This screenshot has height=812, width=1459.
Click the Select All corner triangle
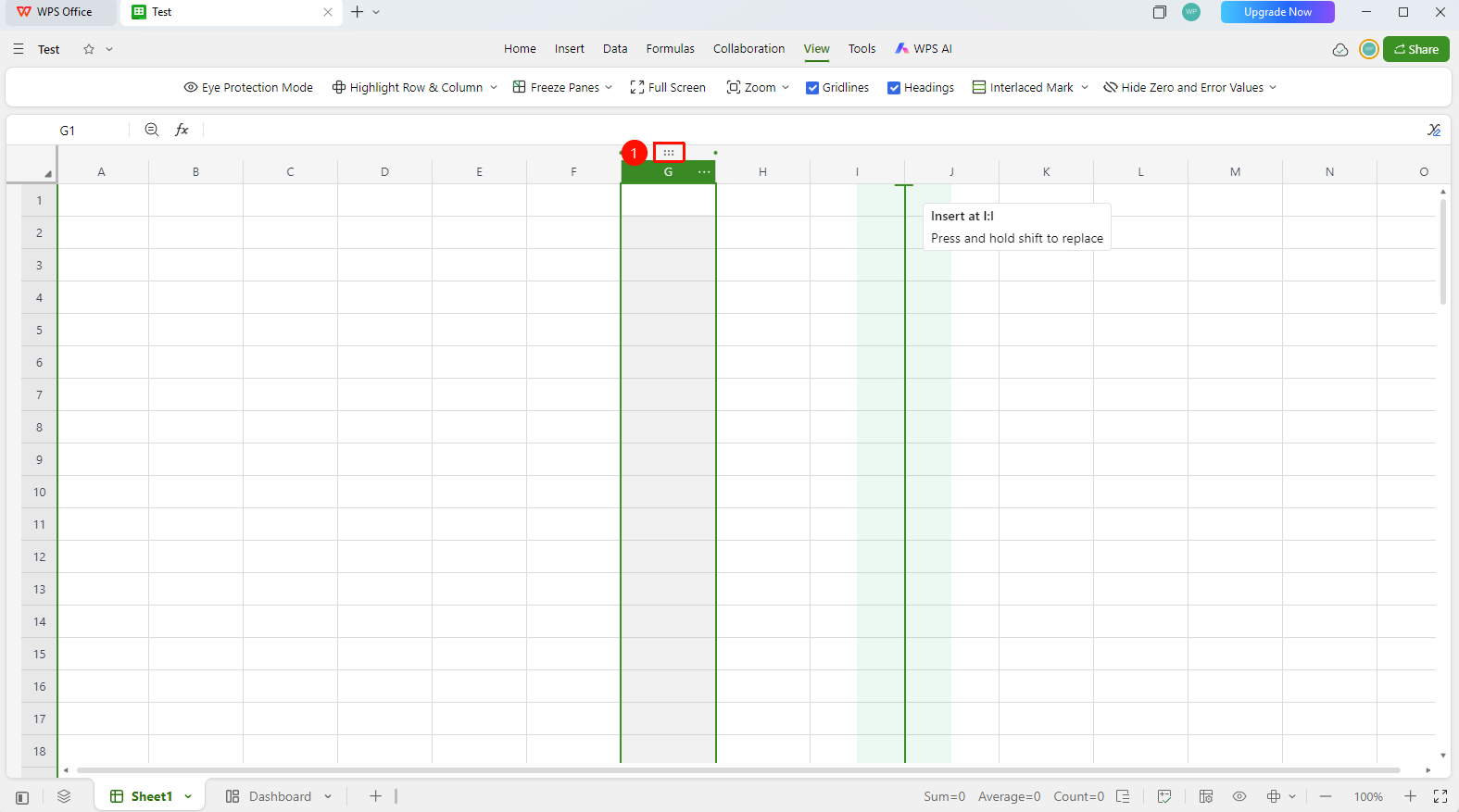pos(47,173)
